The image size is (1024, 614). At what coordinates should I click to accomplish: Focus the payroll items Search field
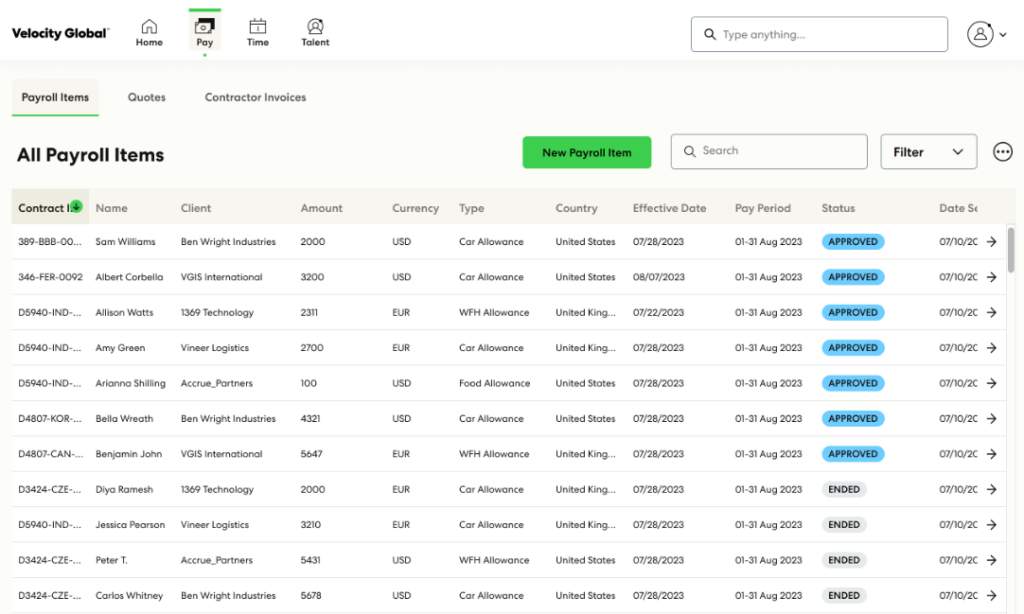point(769,152)
